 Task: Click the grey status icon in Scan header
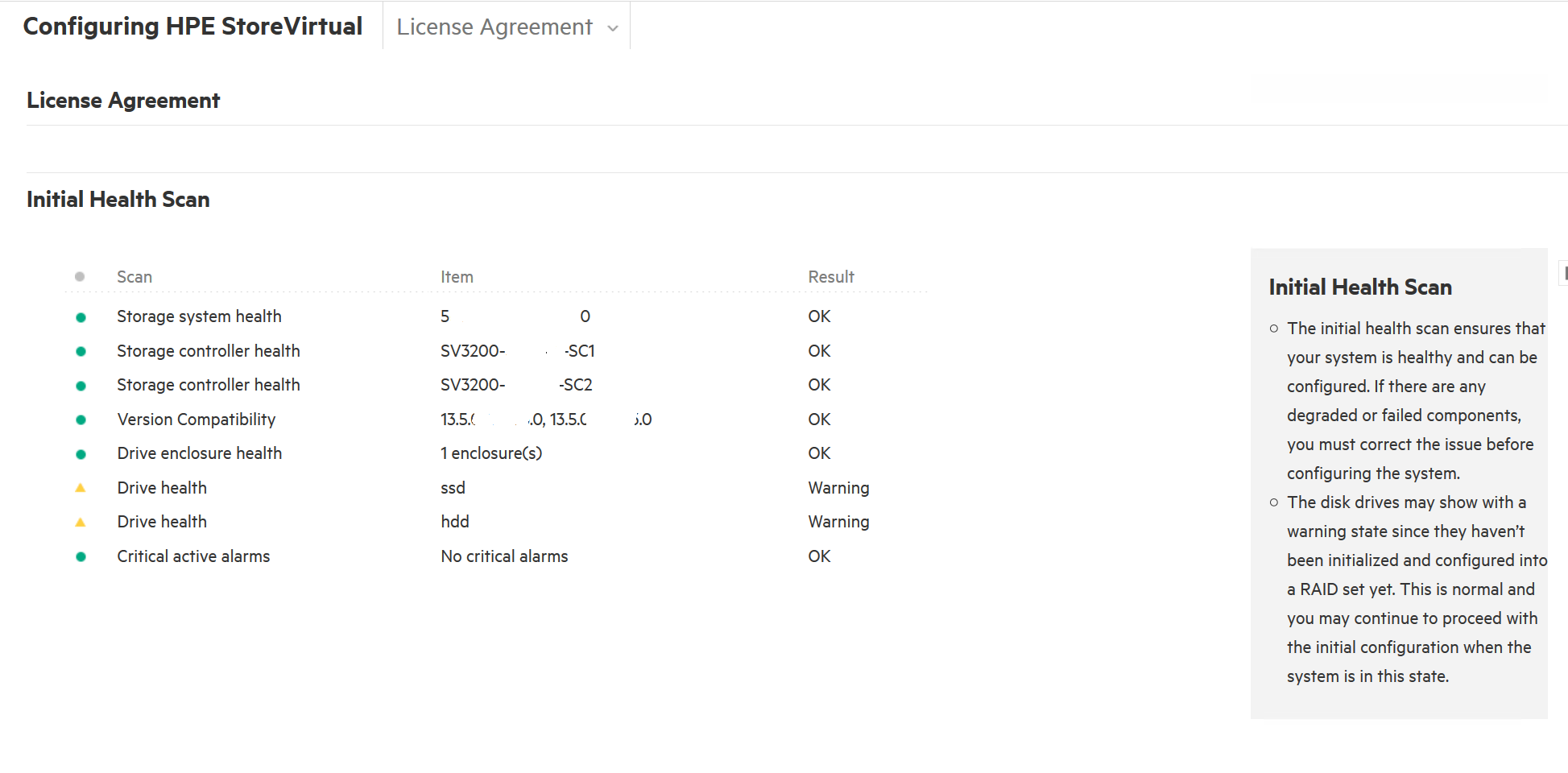(x=80, y=277)
